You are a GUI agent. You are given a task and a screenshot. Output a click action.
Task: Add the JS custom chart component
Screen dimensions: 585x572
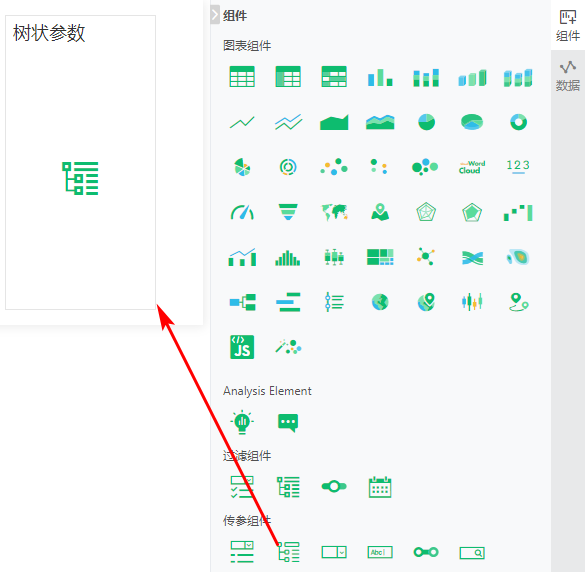(242, 347)
